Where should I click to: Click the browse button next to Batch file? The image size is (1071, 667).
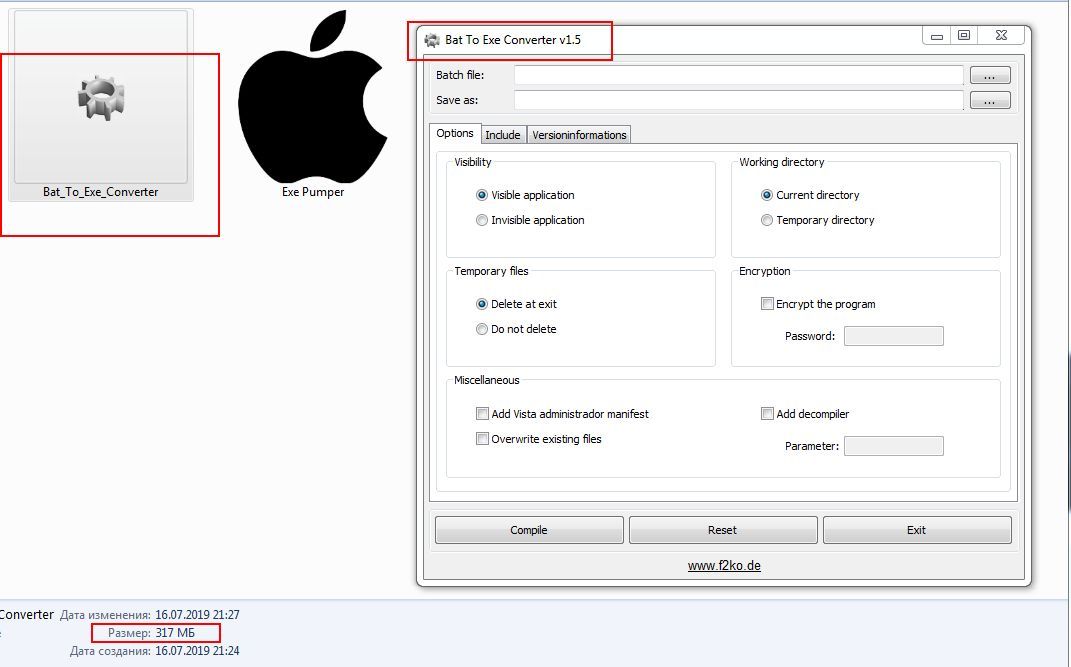(990, 75)
